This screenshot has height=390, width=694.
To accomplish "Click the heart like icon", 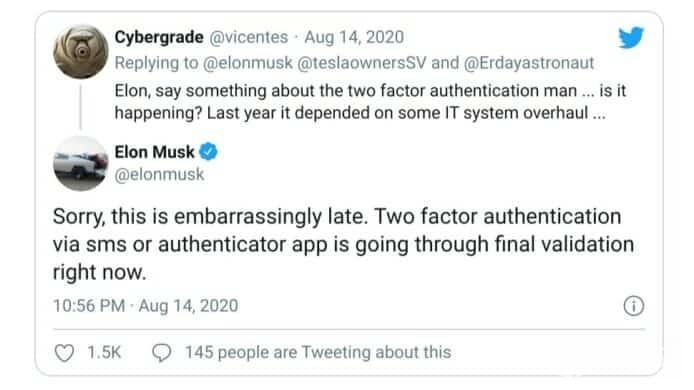I will pos(64,353).
